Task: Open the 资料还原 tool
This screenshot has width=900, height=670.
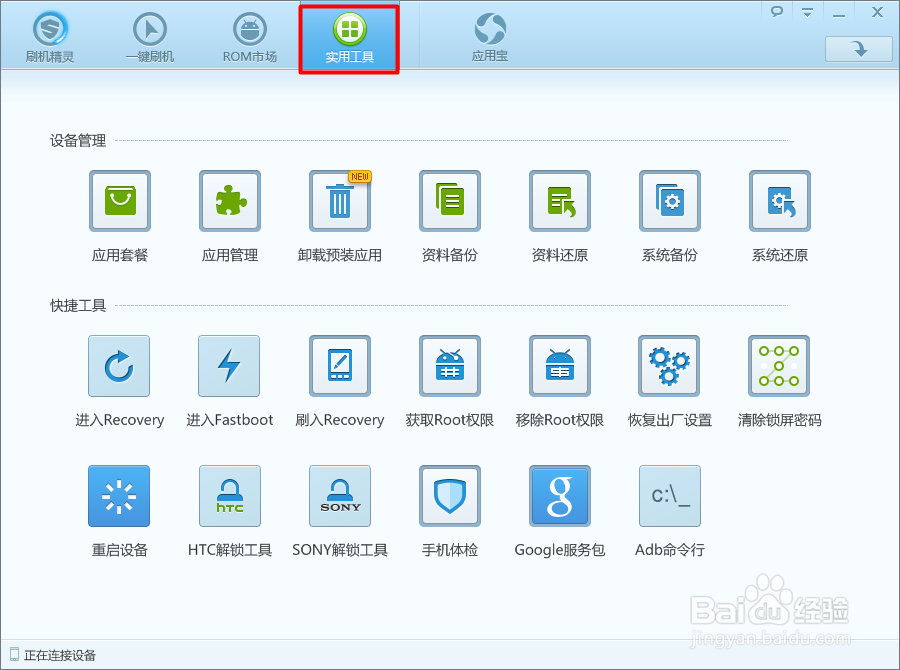Action: point(560,201)
